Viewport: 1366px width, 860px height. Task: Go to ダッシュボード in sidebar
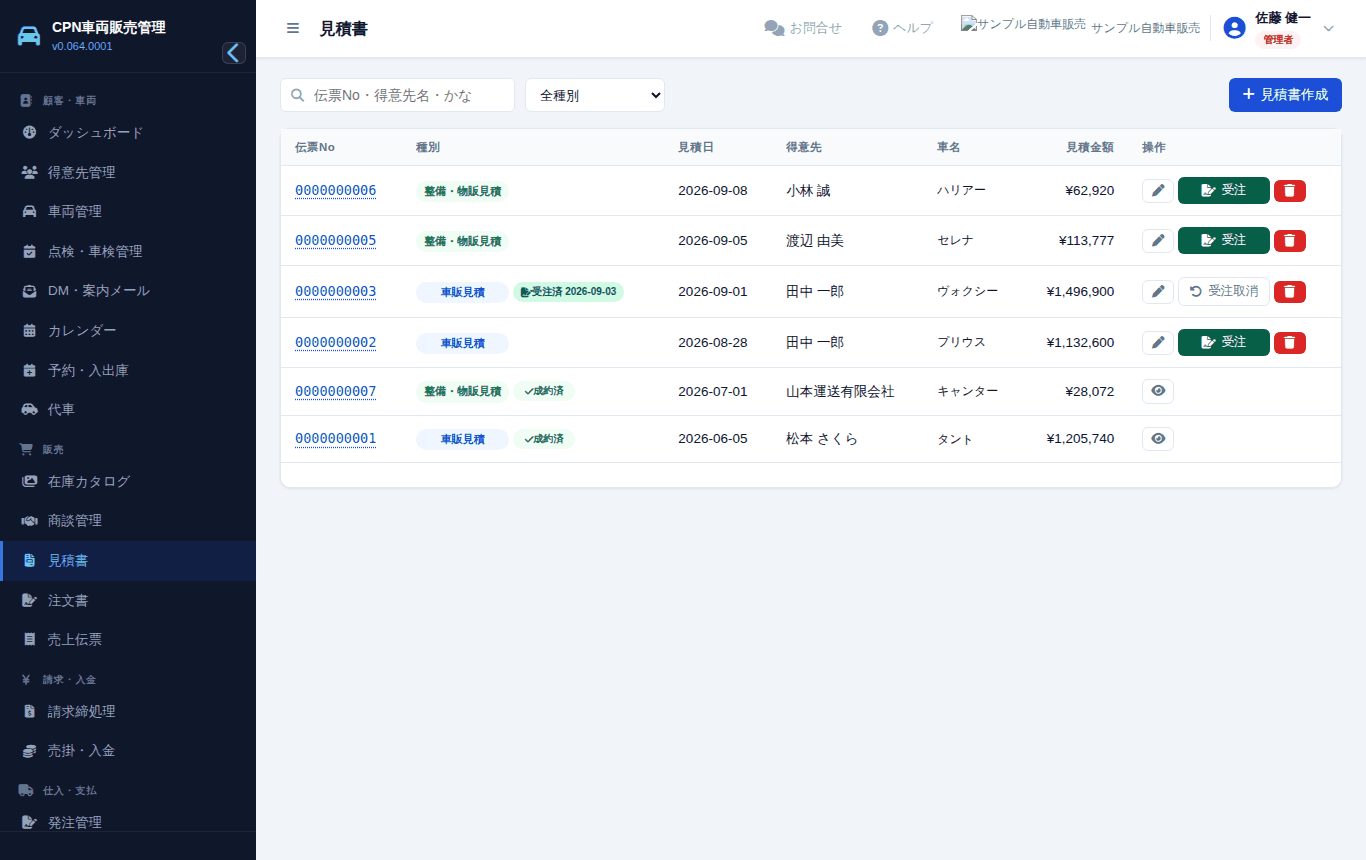coord(128,133)
